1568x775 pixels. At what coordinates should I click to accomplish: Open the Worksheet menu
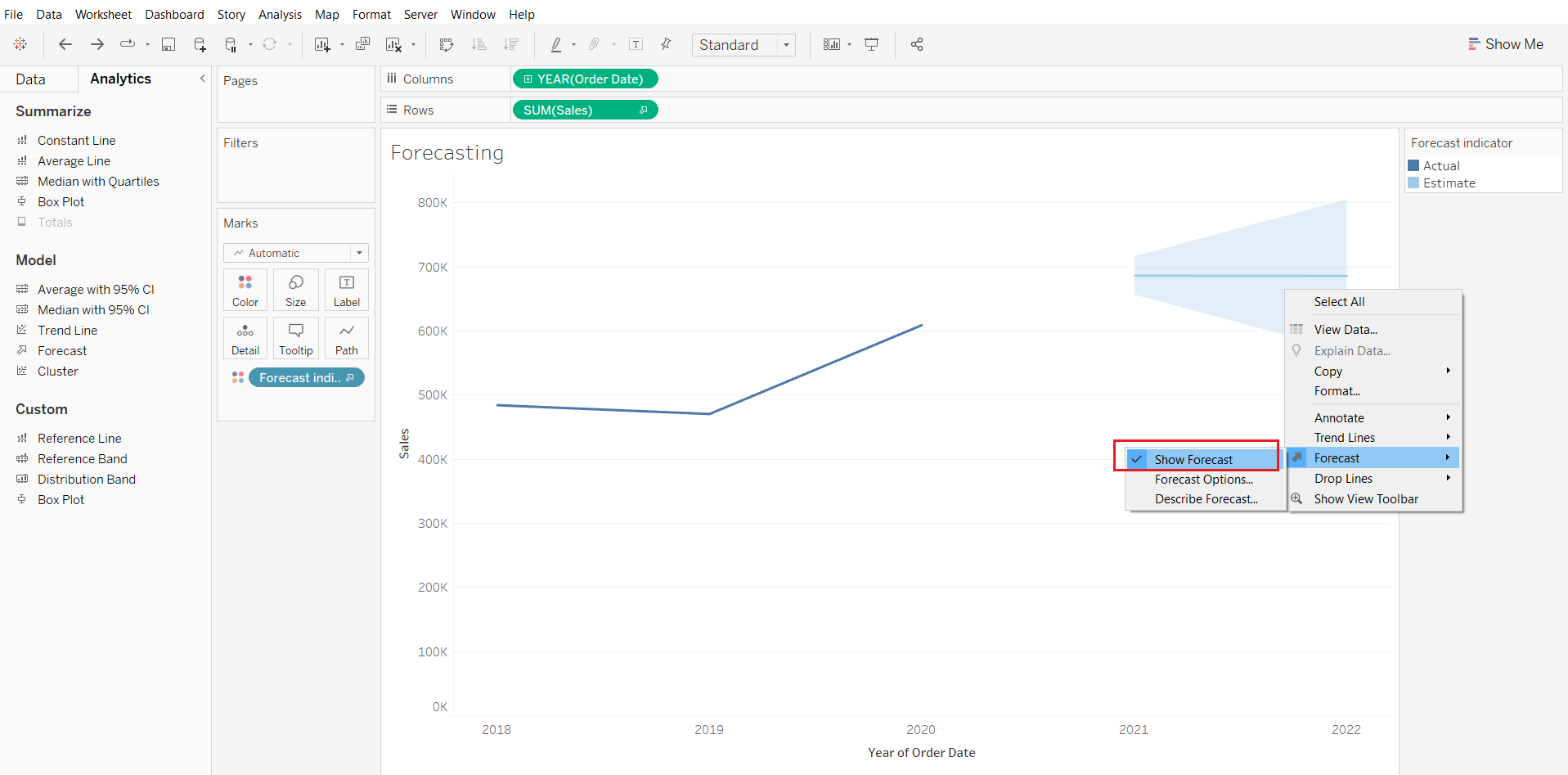103,15
